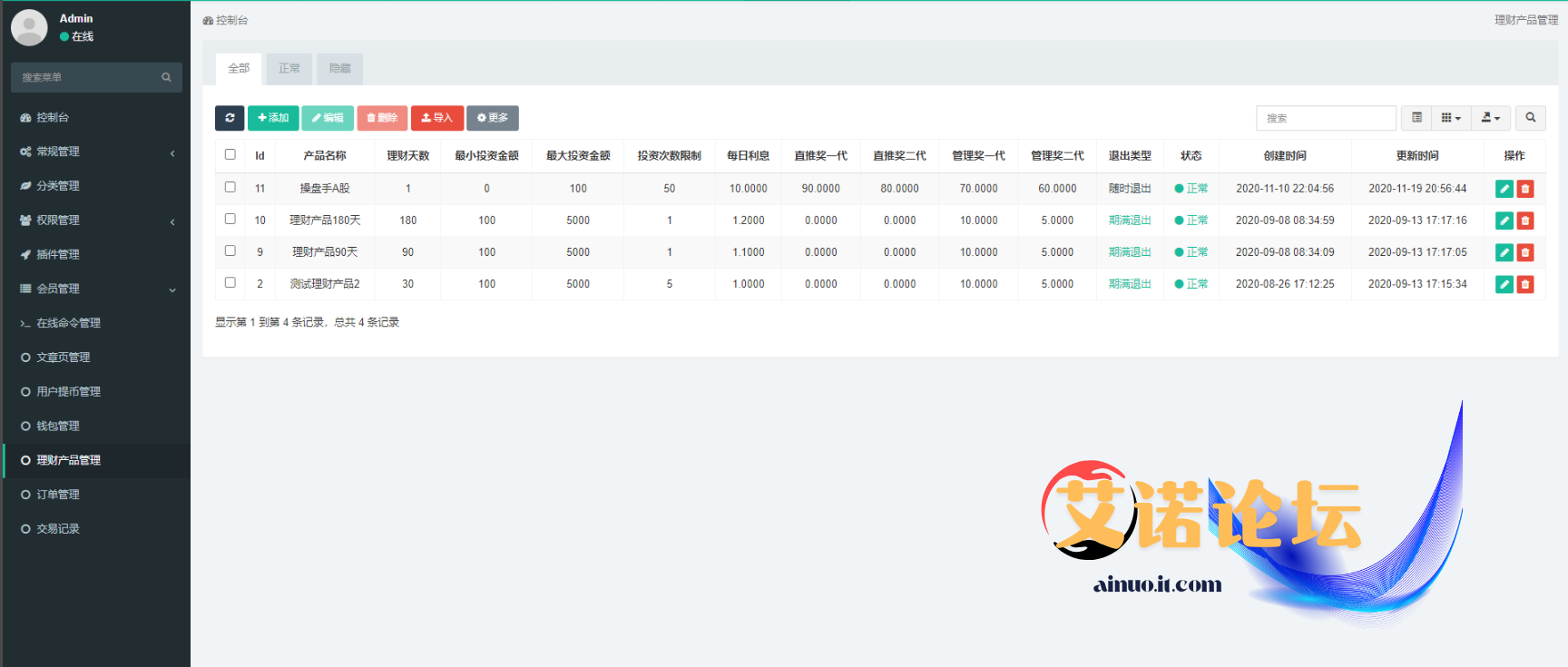Sort by 更新时间 column header
Screen dimensions: 1568x667
1417,156
